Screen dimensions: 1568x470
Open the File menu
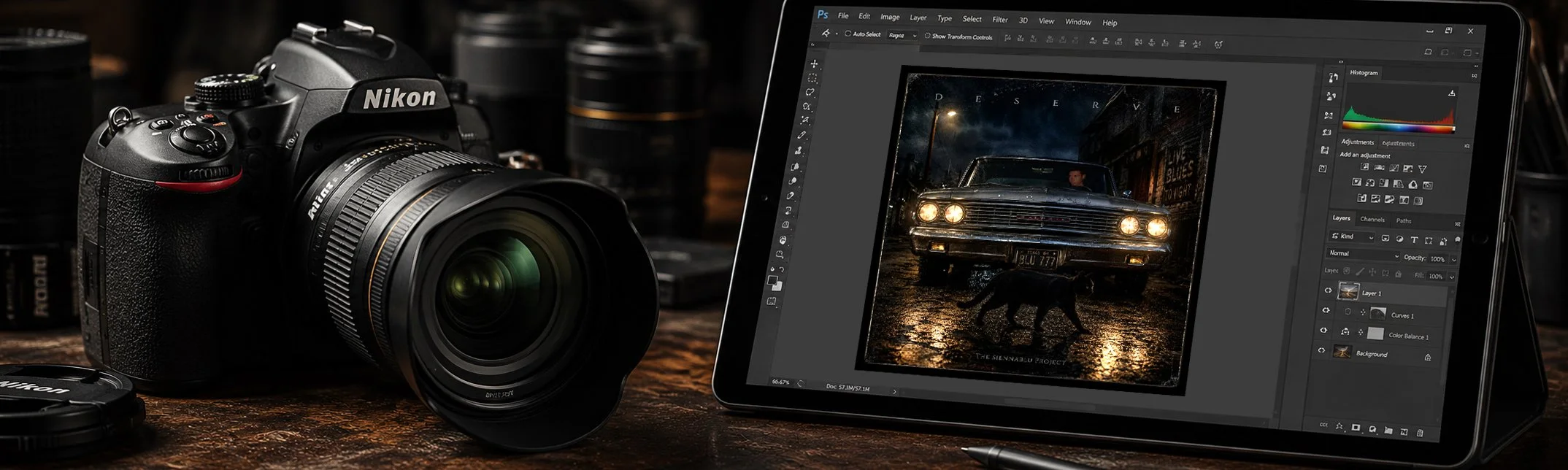(843, 15)
